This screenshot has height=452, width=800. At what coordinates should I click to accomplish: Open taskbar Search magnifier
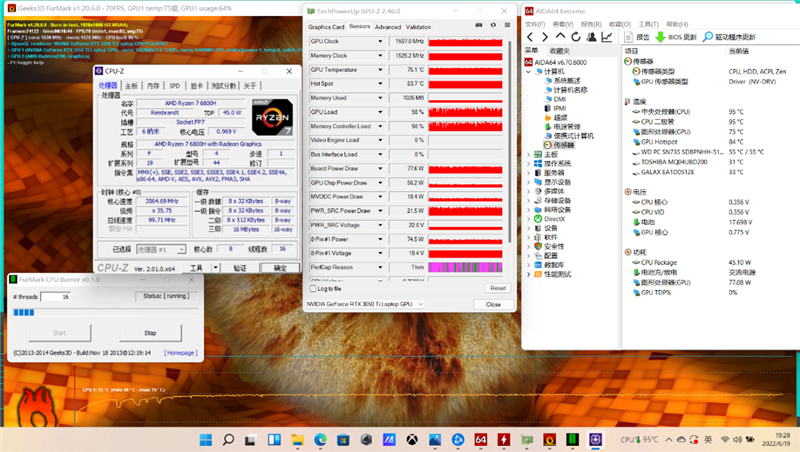pyautogui.click(x=229, y=439)
